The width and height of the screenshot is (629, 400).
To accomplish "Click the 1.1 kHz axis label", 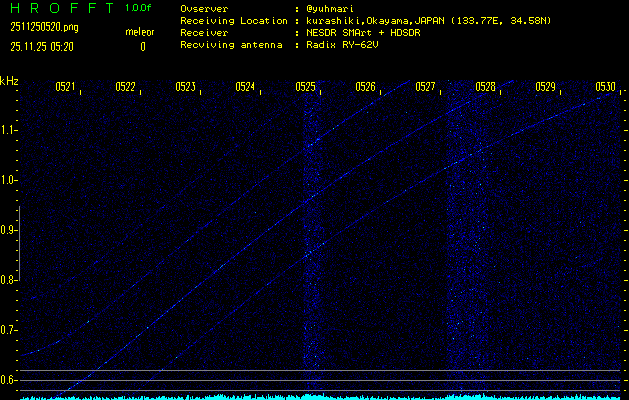I will pyautogui.click(x=8, y=130).
